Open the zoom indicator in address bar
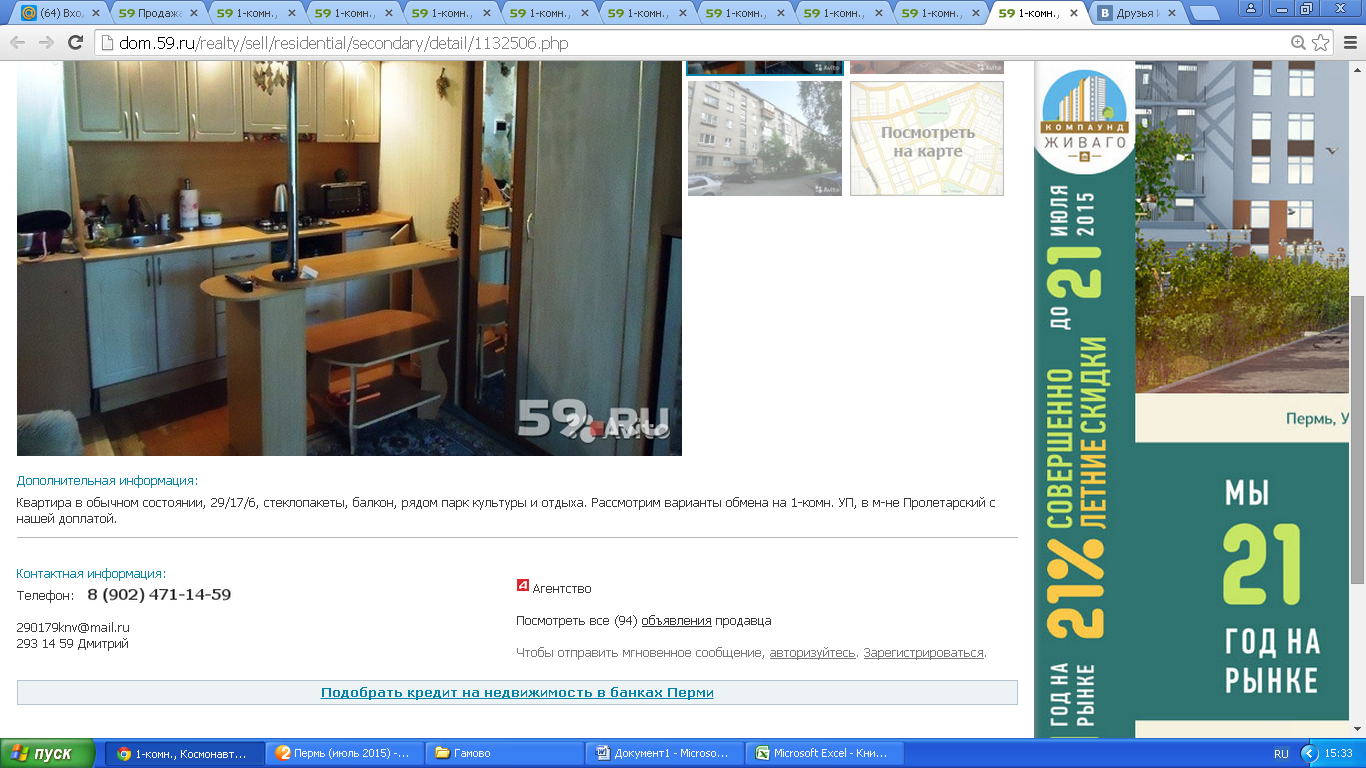 [x=1298, y=43]
